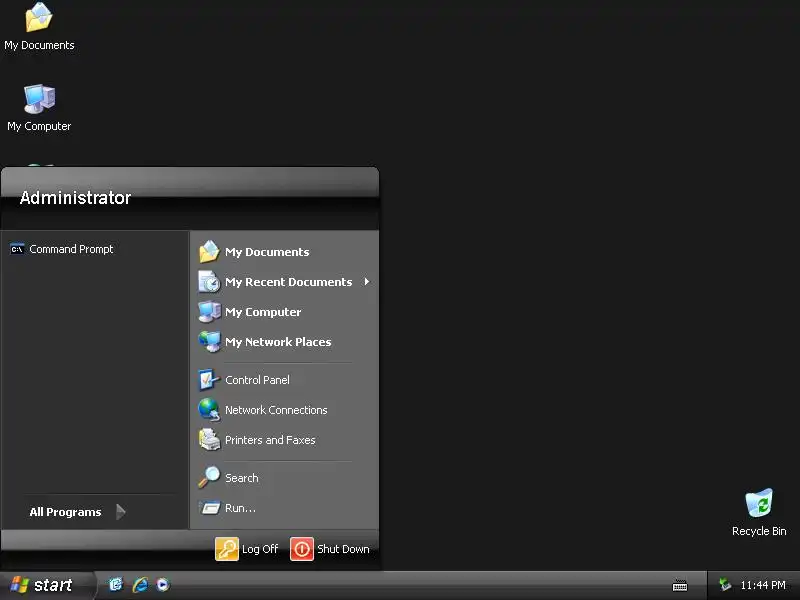The width and height of the screenshot is (800, 600).
Task: Click the Network Connections globe icon
Action: [209, 410]
